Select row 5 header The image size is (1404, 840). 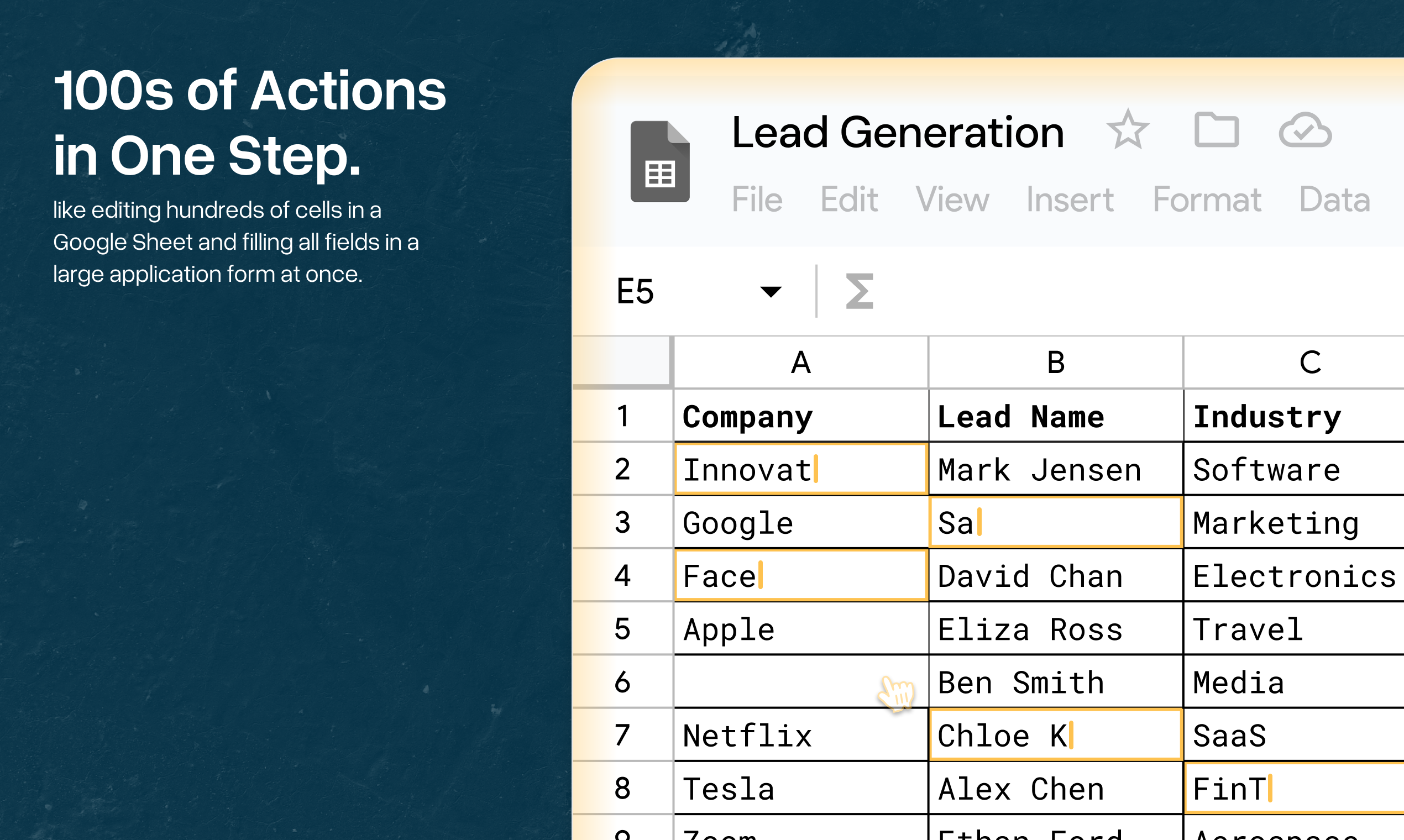pyautogui.click(x=622, y=628)
